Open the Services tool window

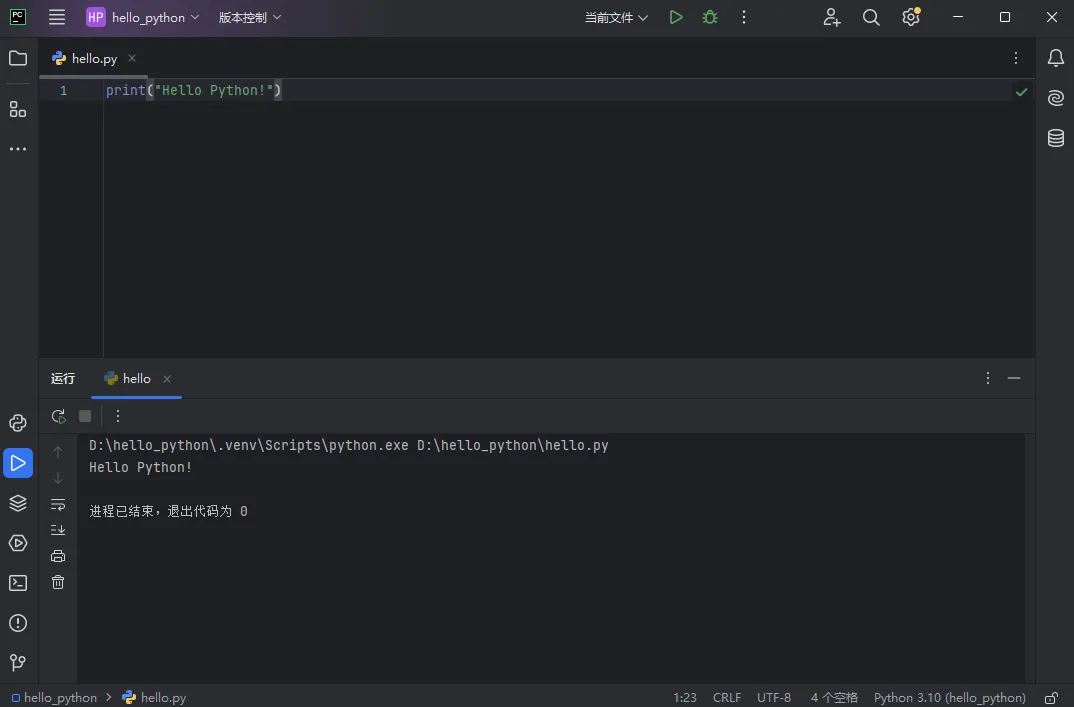click(x=18, y=543)
